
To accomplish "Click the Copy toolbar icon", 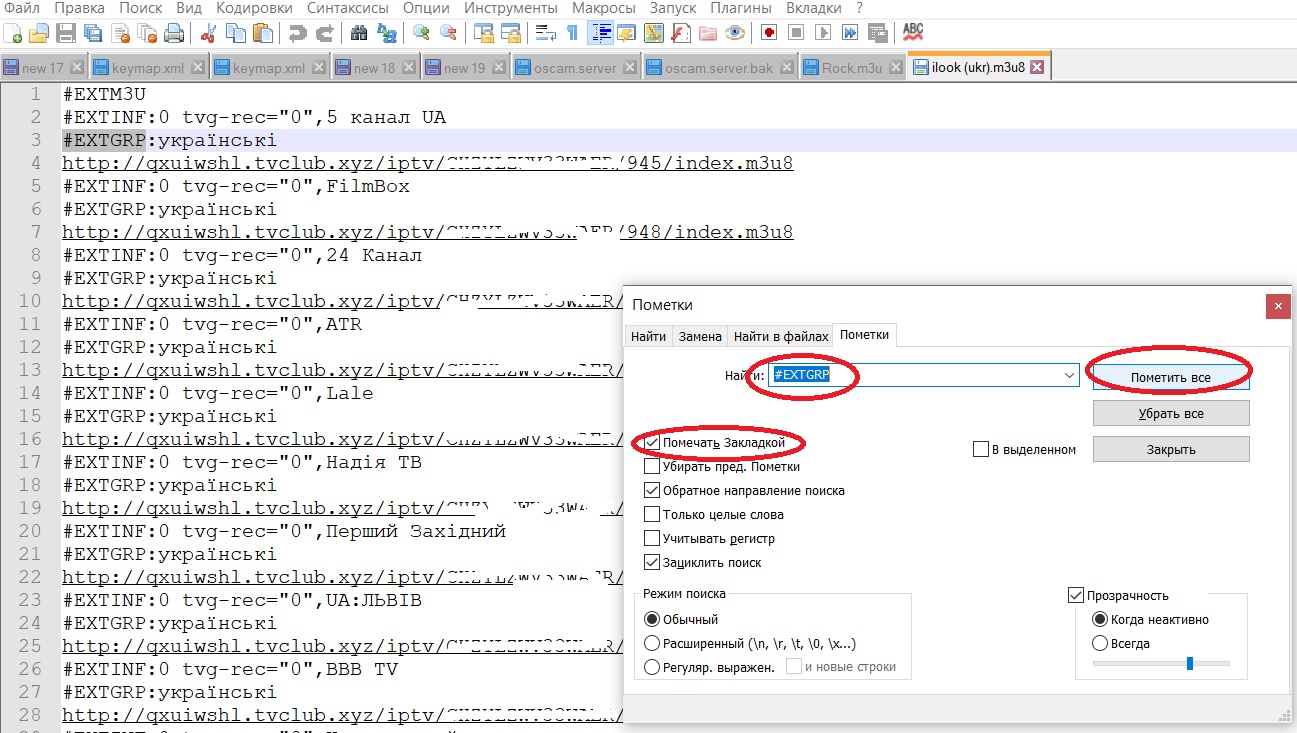I will pos(236,33).
